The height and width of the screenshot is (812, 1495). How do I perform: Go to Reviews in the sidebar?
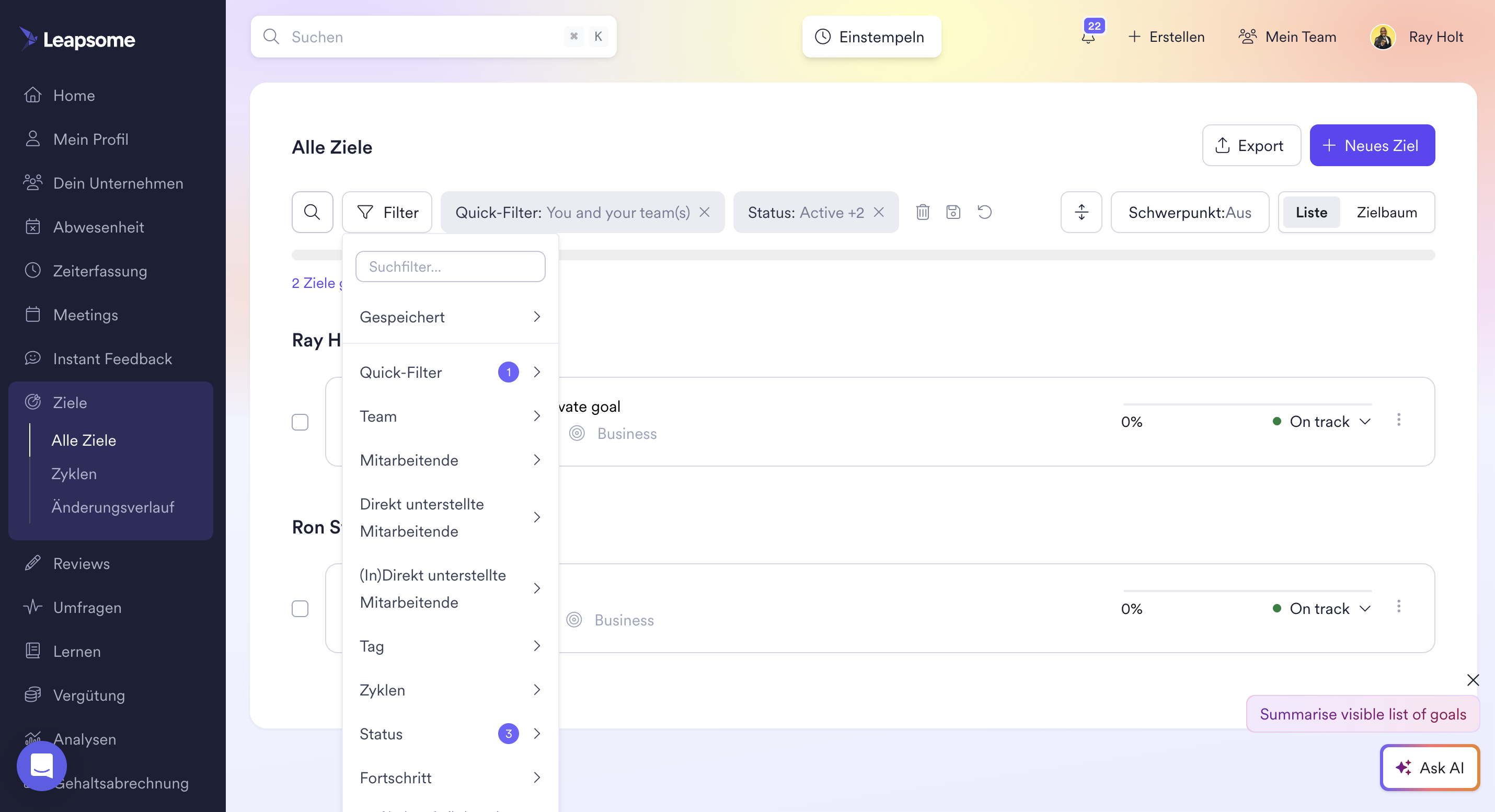pyautogui.click(x=81, y=564)
